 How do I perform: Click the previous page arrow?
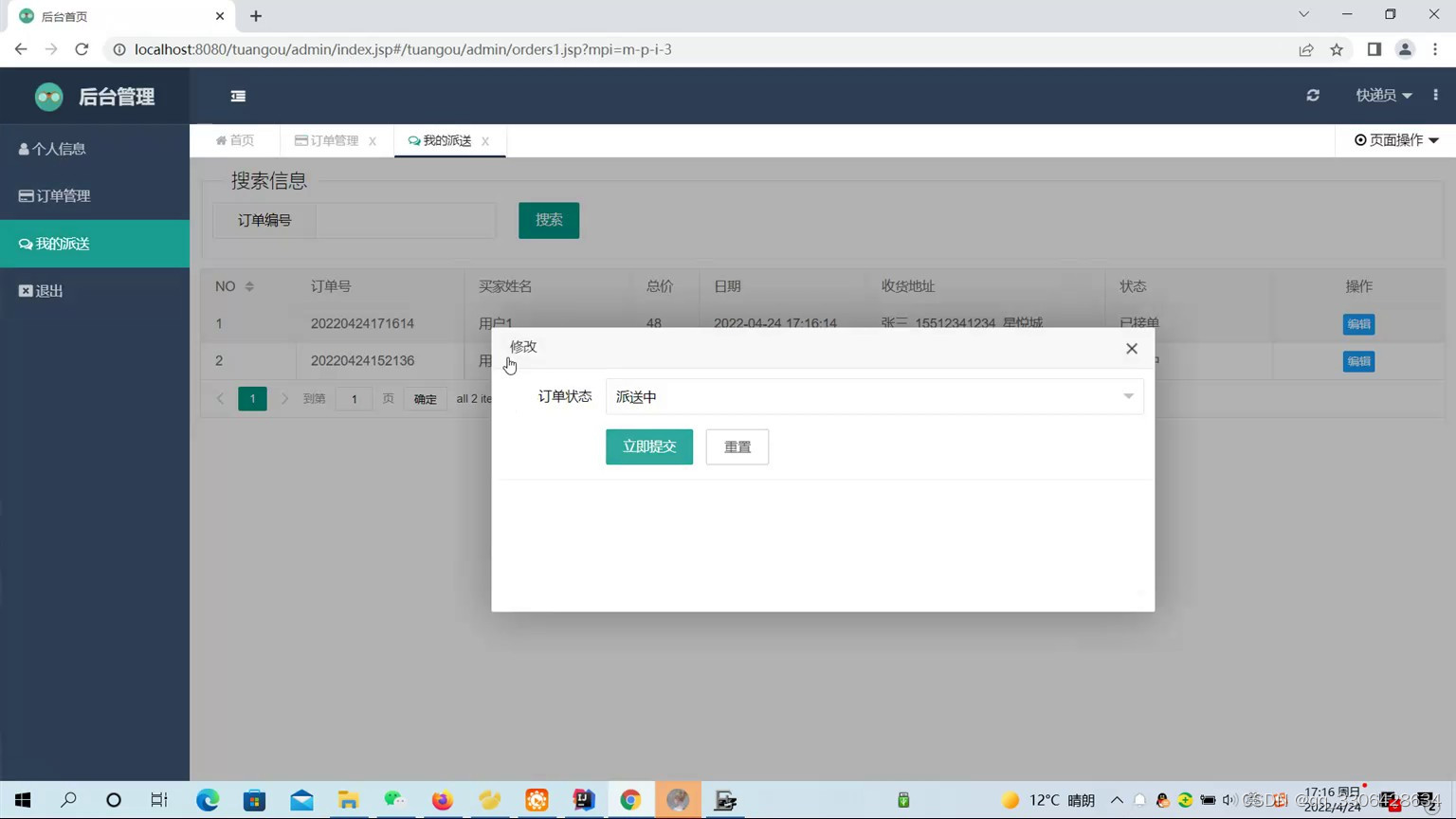220,399
